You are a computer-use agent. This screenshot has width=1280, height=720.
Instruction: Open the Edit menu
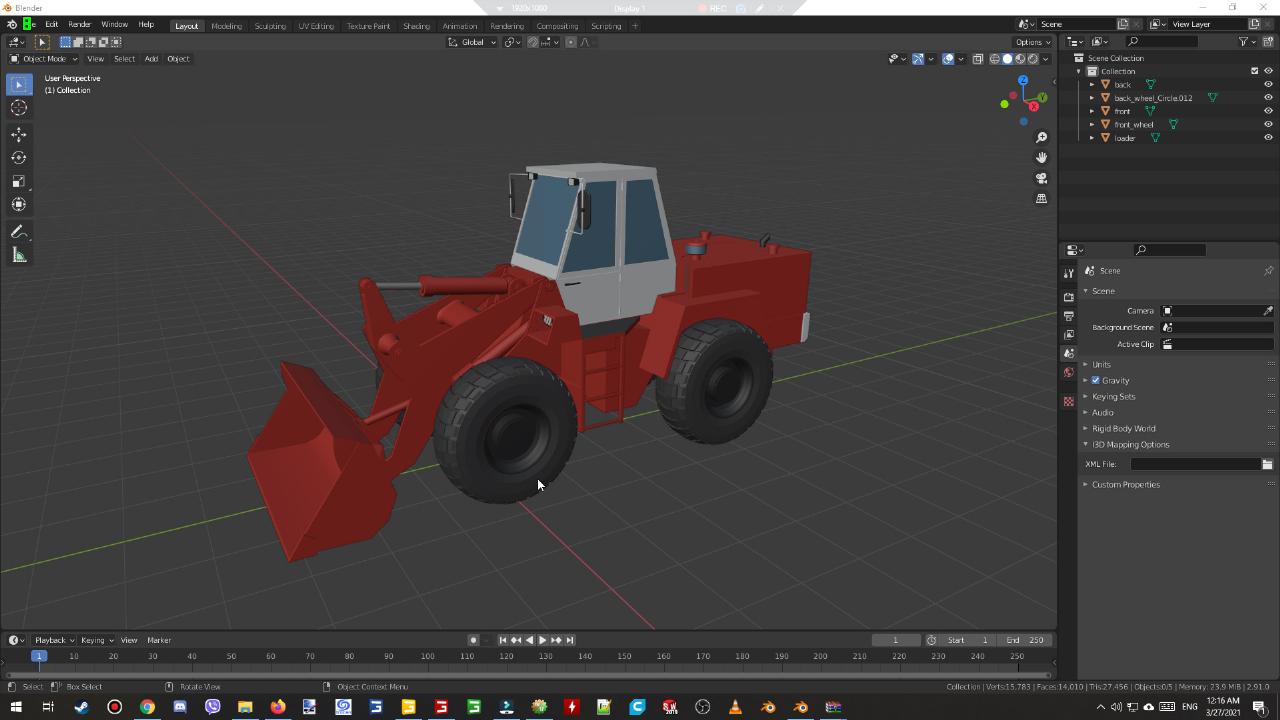click(51, 24)
